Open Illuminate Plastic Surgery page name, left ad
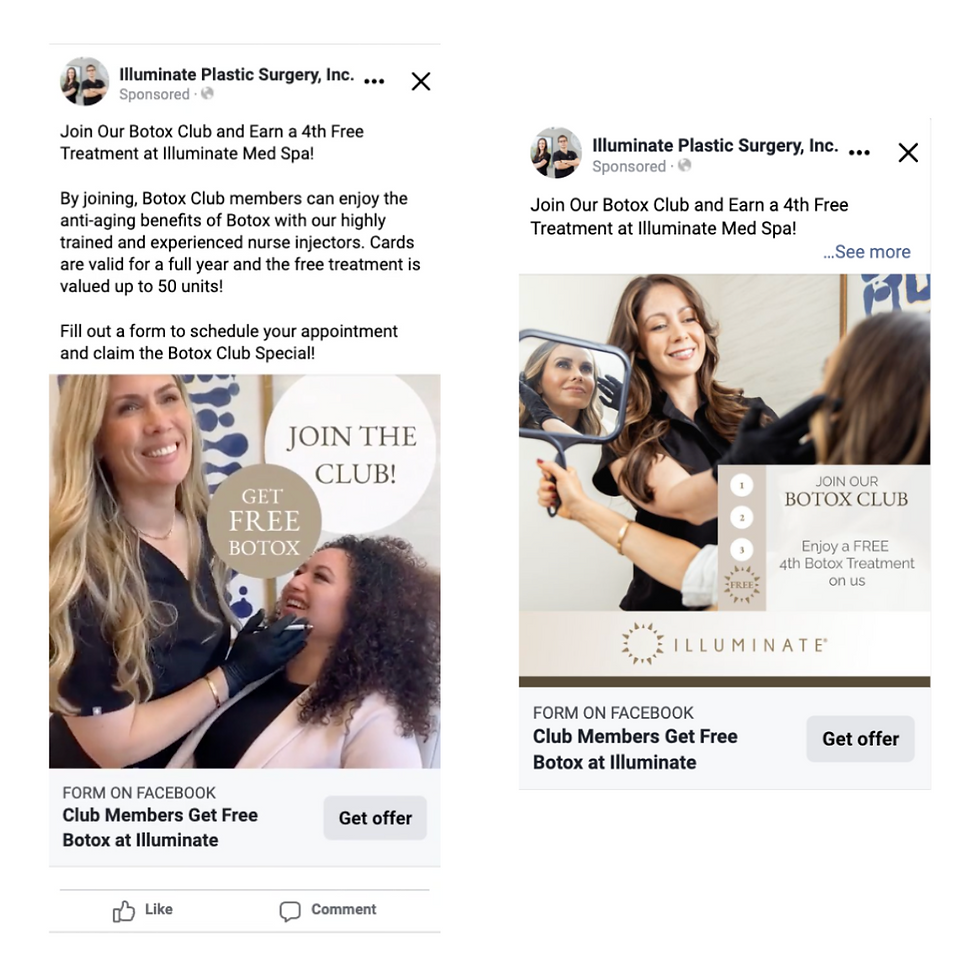The height and width of the screenshot is (980, 980). click(x=236, y=74)
